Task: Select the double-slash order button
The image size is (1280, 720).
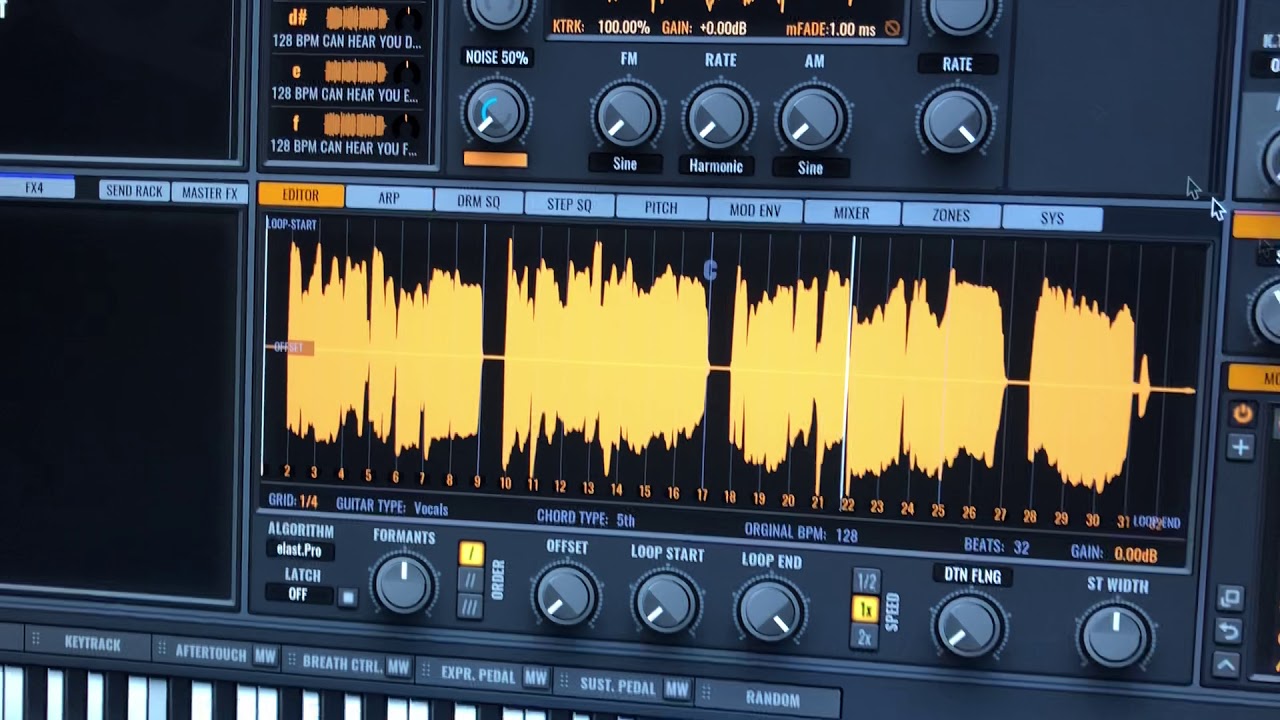Action: point(469,580)
